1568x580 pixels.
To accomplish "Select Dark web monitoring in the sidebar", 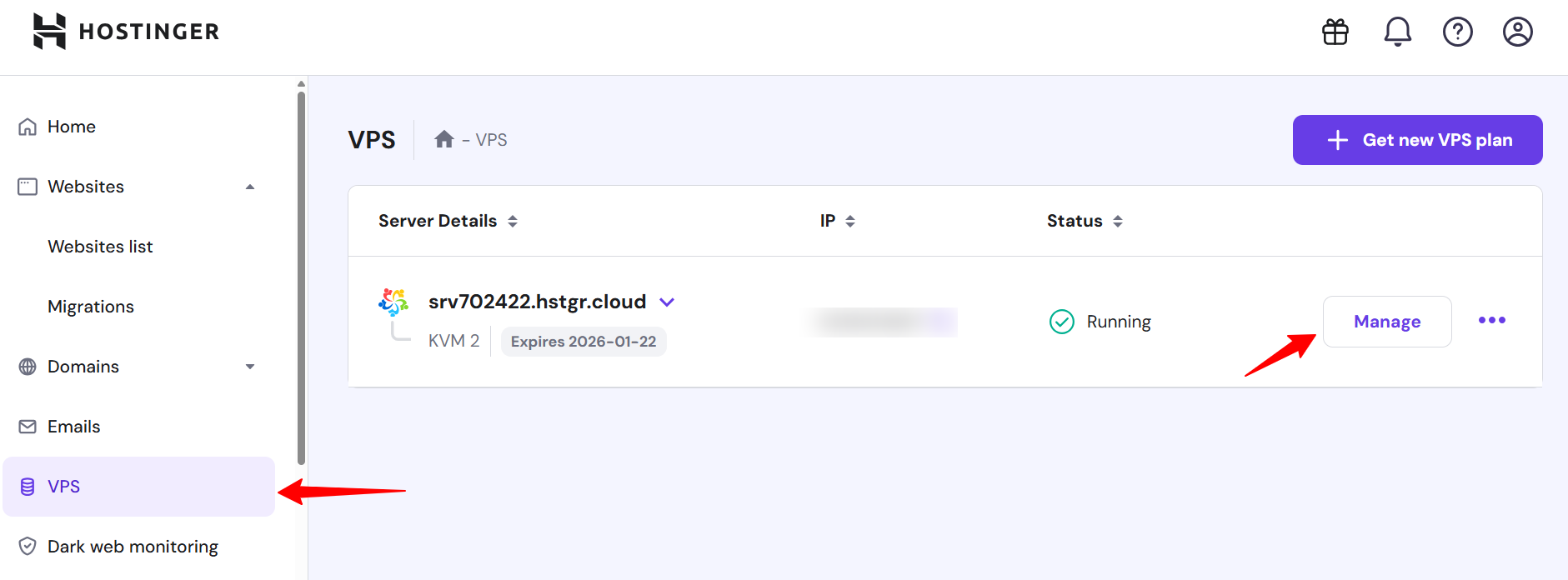I will pyautogui.click(x=133, y=546).
